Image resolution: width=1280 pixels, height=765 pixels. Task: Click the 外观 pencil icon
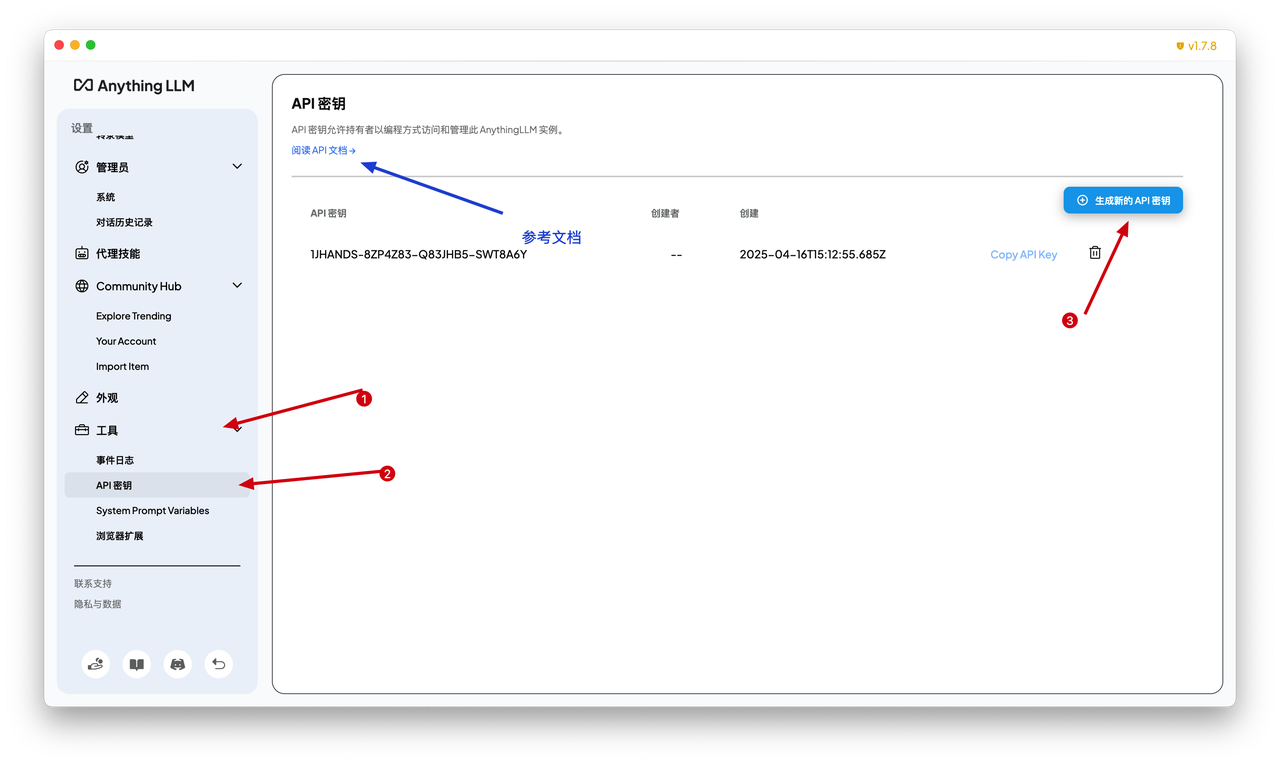click(82, 398)
